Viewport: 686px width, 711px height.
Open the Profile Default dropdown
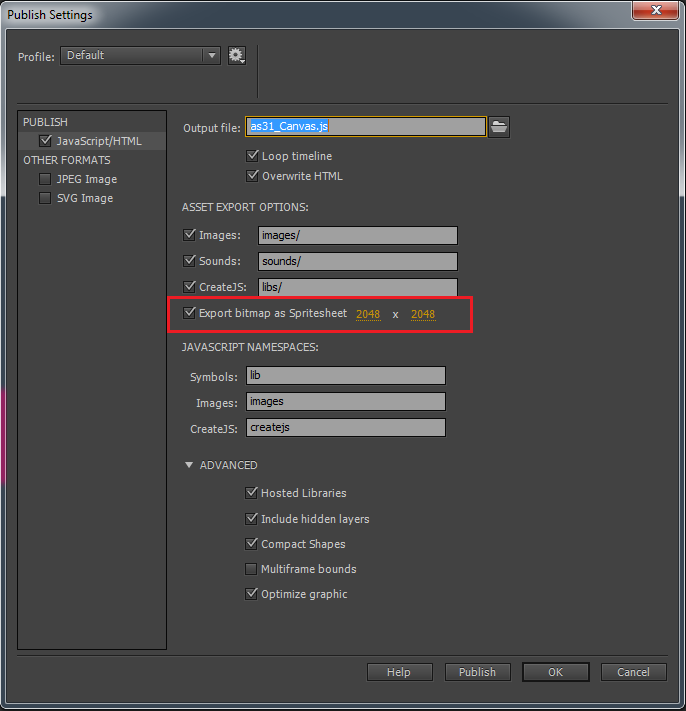tap(141, 55)
